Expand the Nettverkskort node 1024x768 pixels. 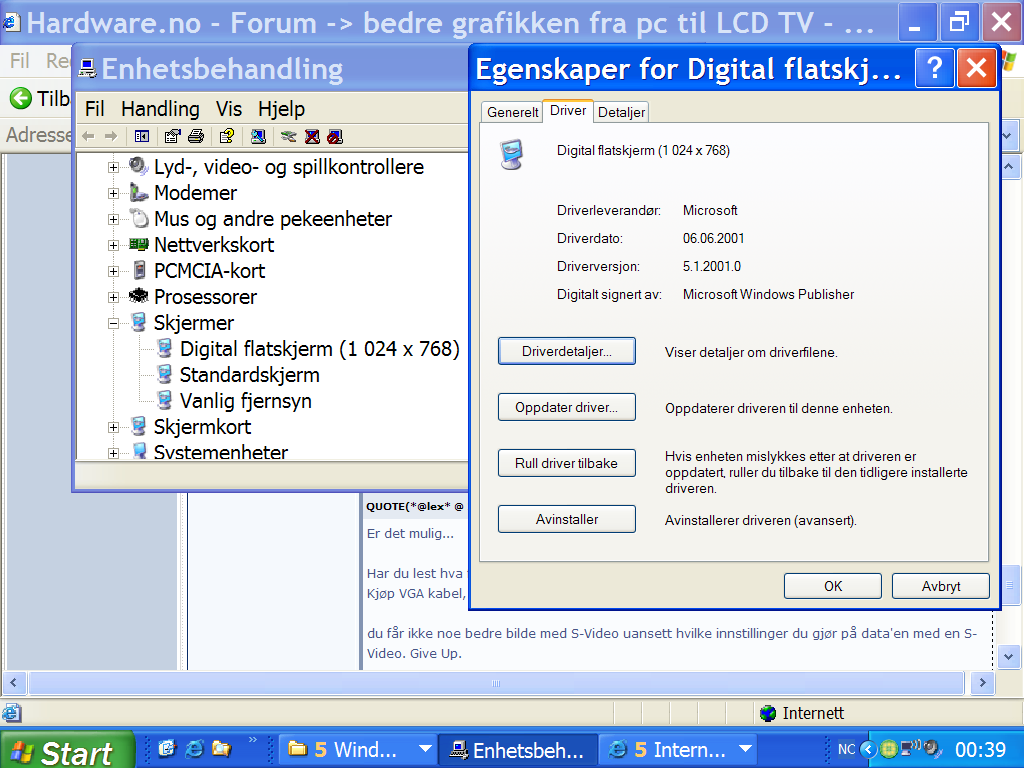[x=113, y=246]
